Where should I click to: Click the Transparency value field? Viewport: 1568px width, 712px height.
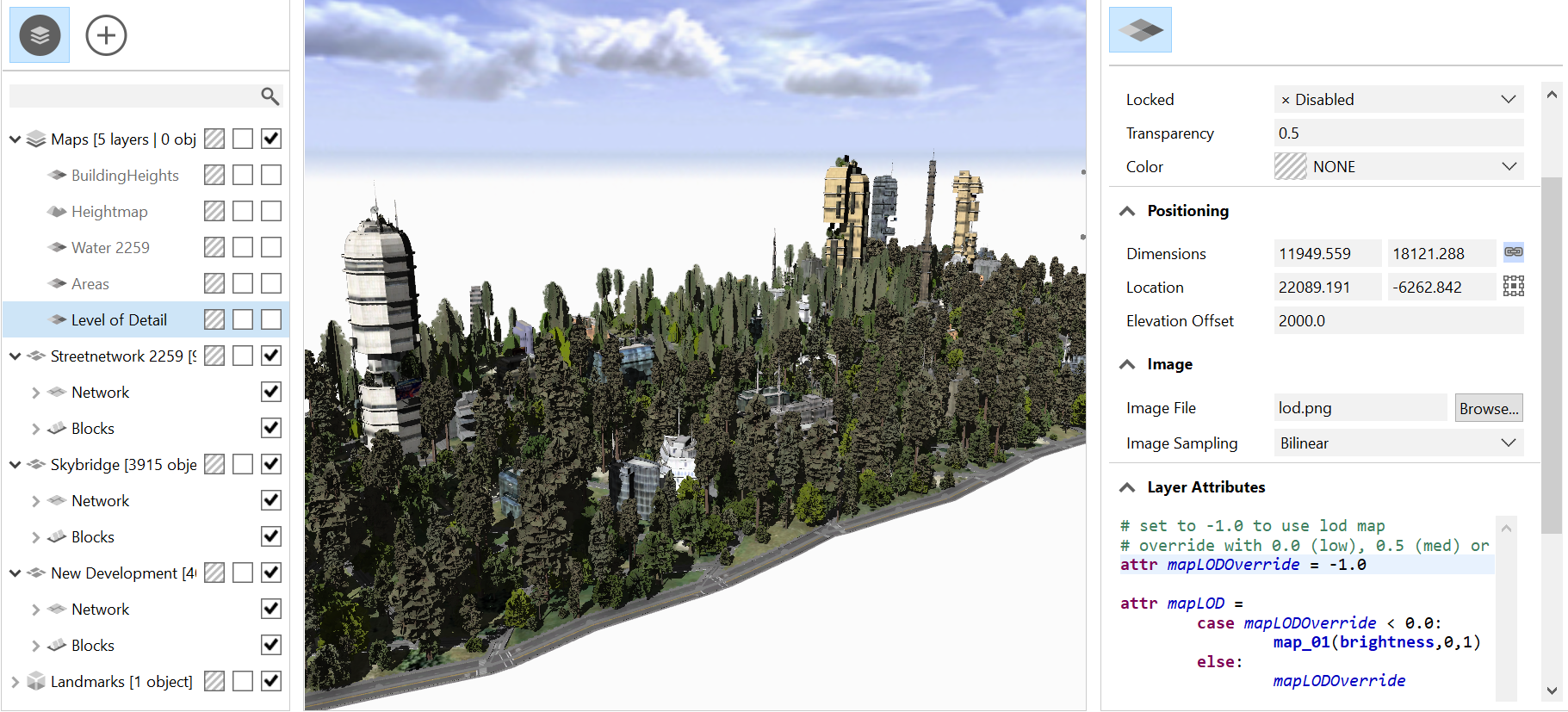click(x=1398, y=133)
